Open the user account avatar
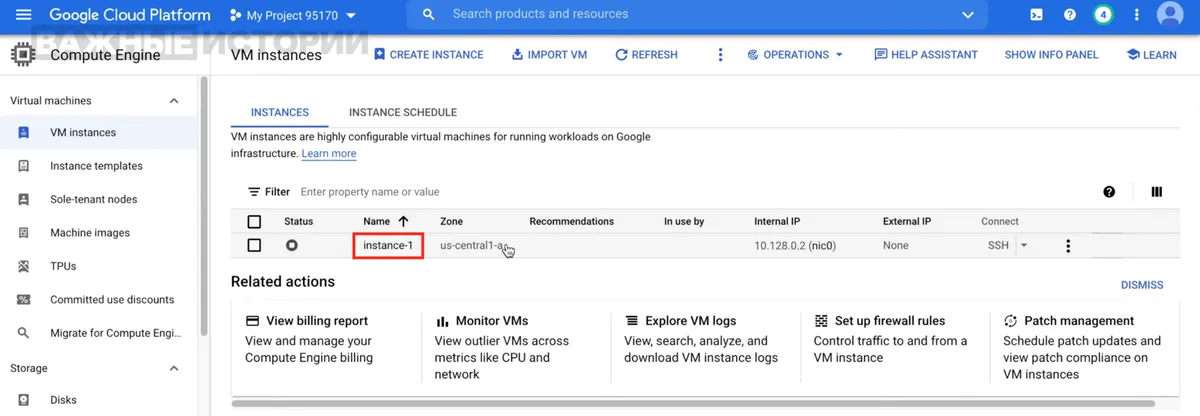The image size is (1200, 416). point(1170,15)
